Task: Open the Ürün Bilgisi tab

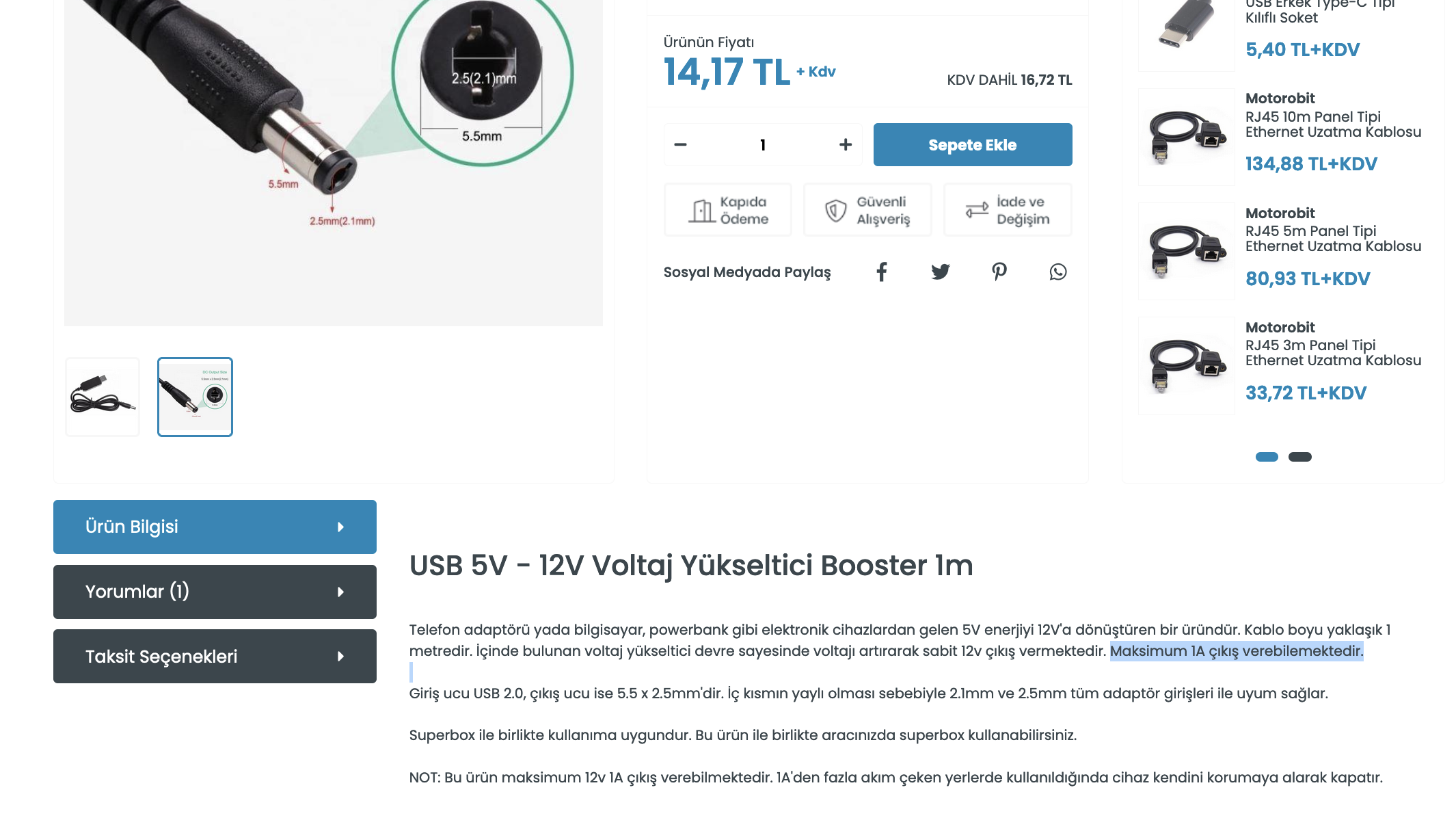Action: [x=215, y=527]
